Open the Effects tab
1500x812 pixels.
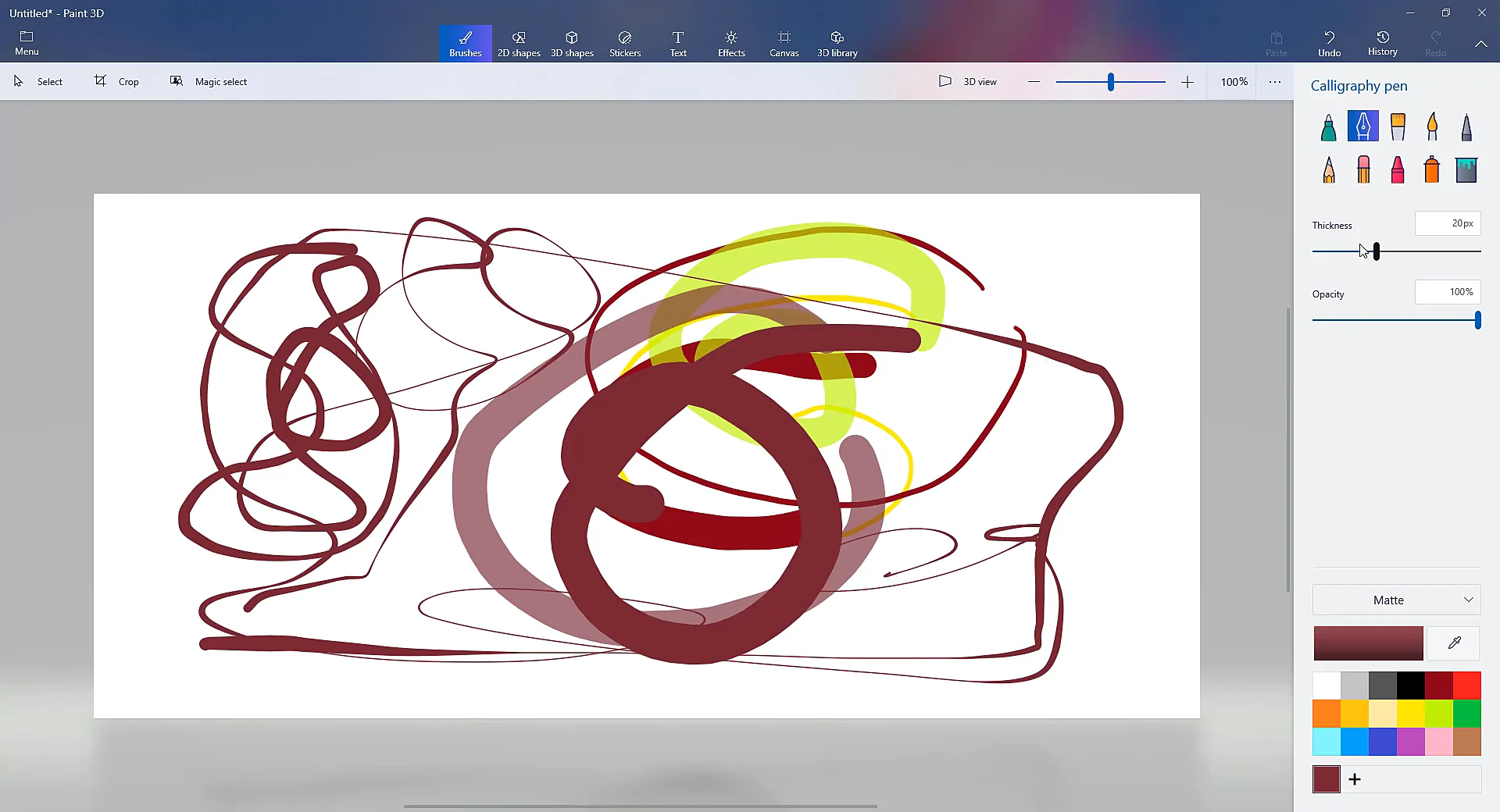pyautogui.click(x=731, y=44)
